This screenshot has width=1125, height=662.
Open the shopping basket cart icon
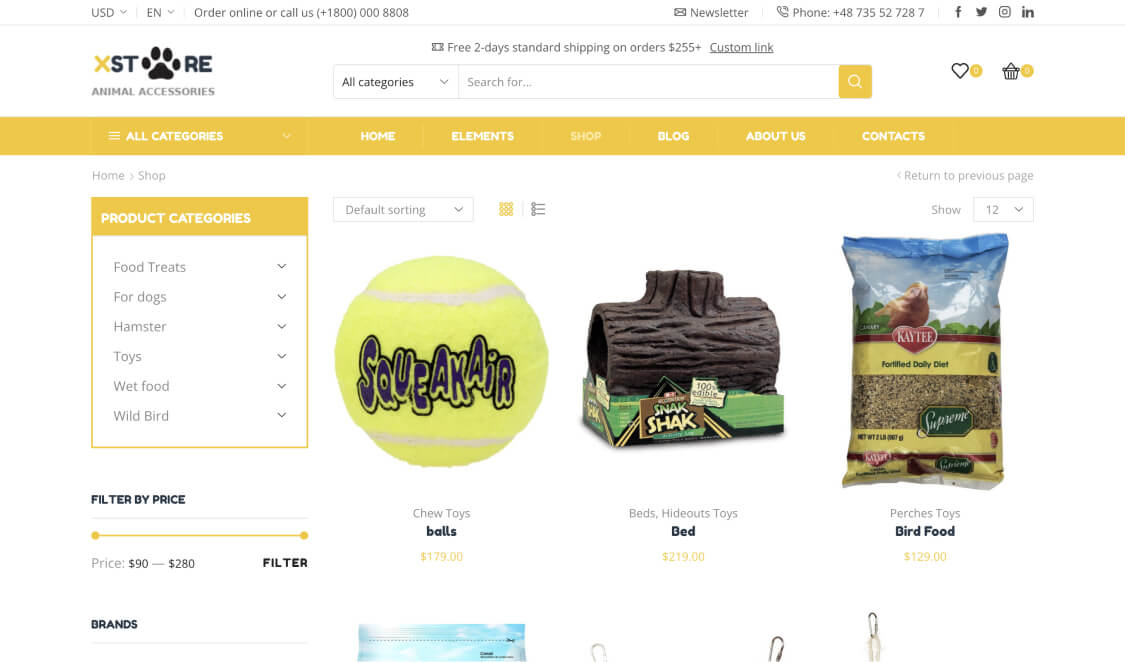[1011, 71]
